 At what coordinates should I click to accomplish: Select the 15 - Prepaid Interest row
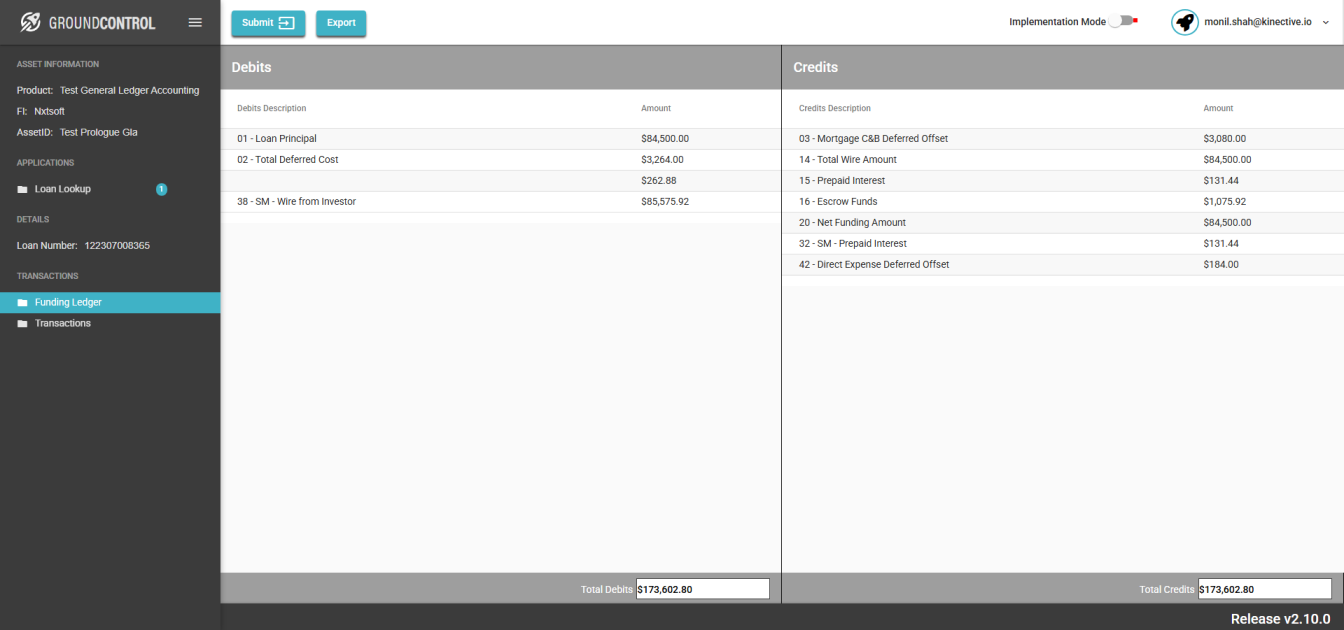tap(1063, 181)
